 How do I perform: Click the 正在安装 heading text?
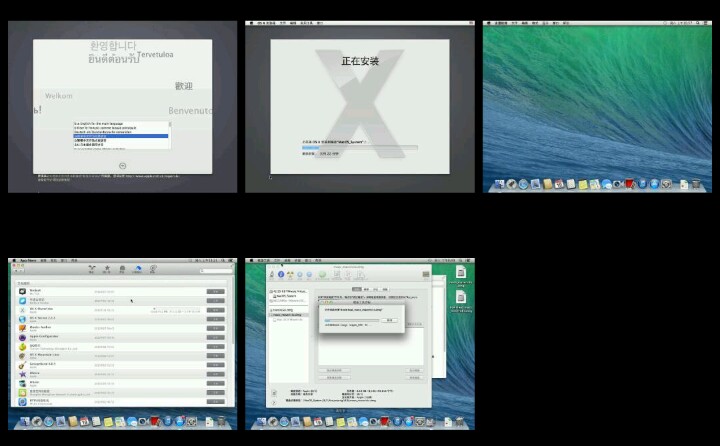click(x=360, y=61)
